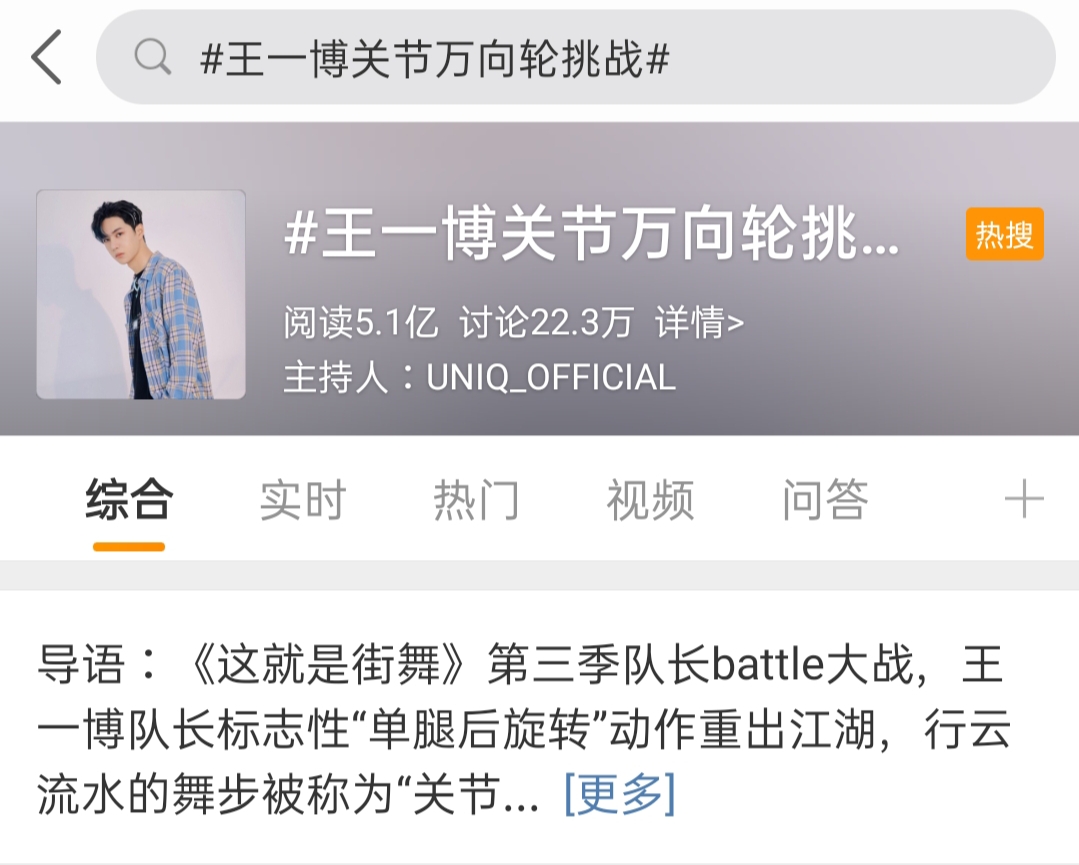Switch to the 热门 tab
1079x865 pixels.
[476, 500]
